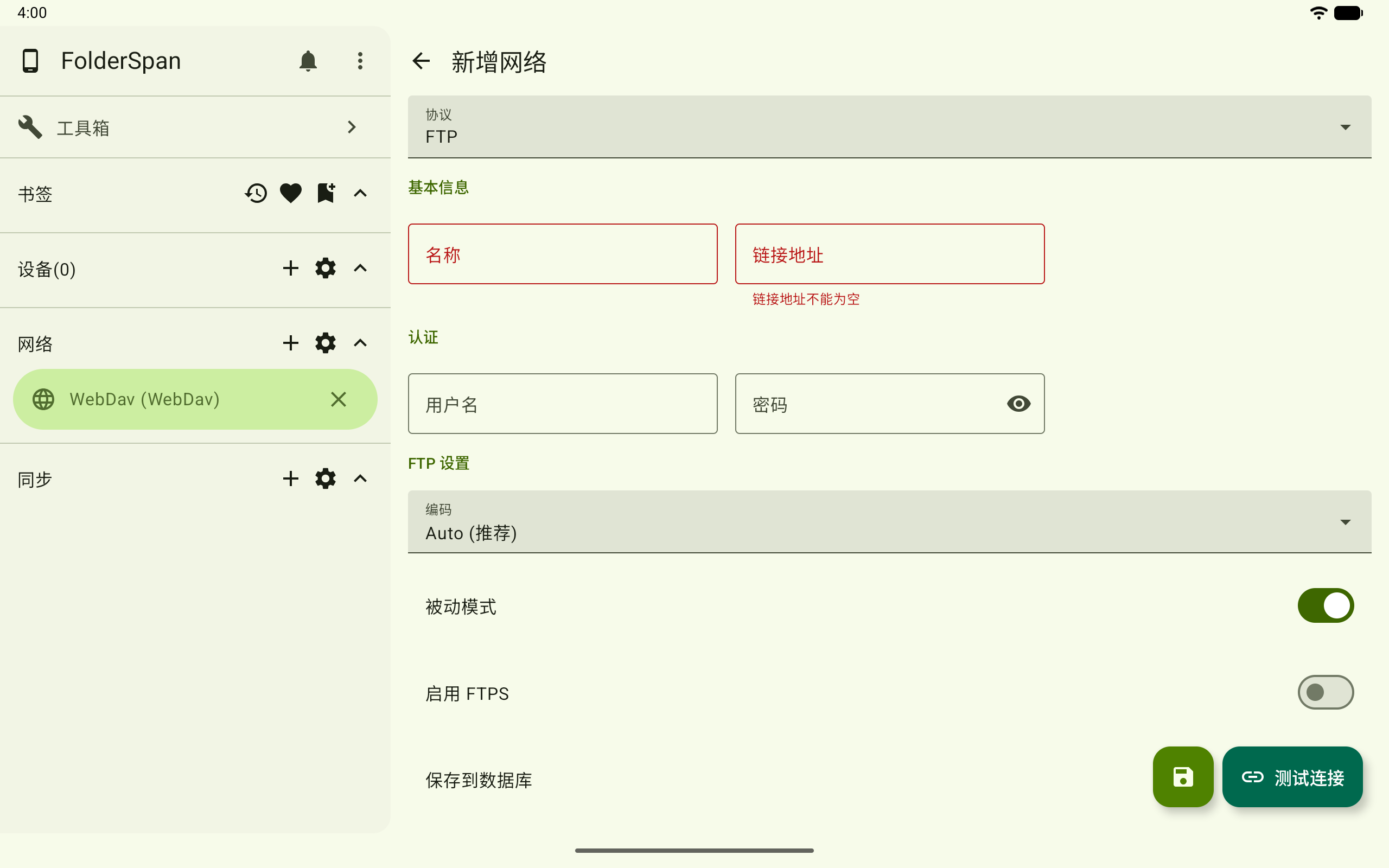This screenshot has height=868, width=1389.
Task: Click the 基本信息 section heading
Action: [438, 187]
